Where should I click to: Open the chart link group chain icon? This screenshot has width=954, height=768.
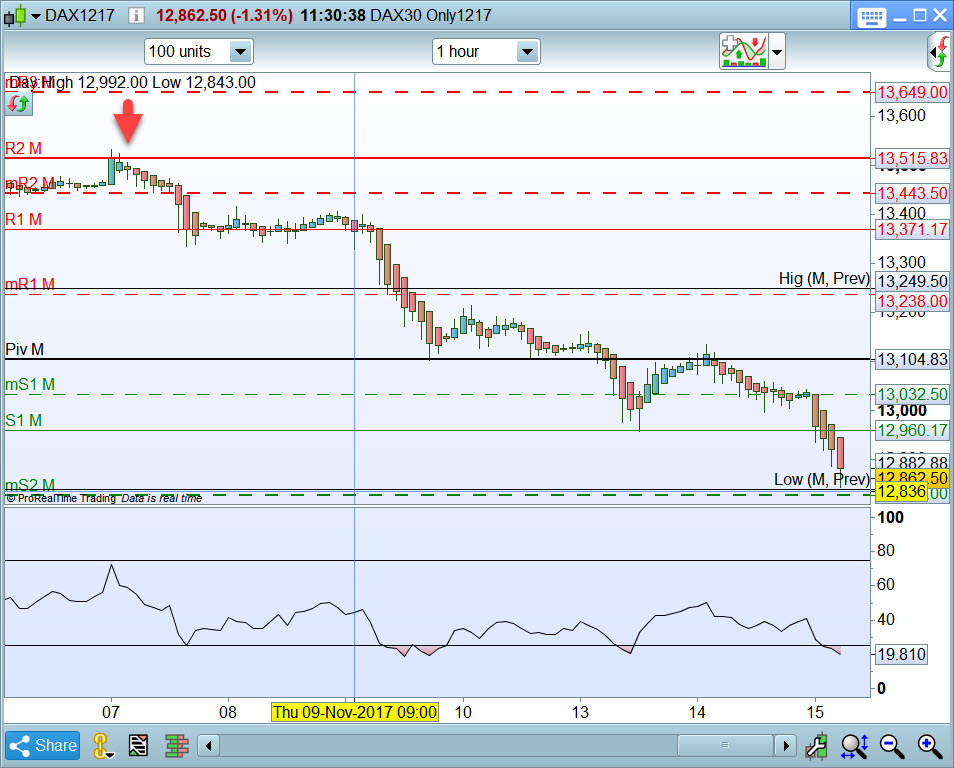pyautogui.click(x=102, y=745)
